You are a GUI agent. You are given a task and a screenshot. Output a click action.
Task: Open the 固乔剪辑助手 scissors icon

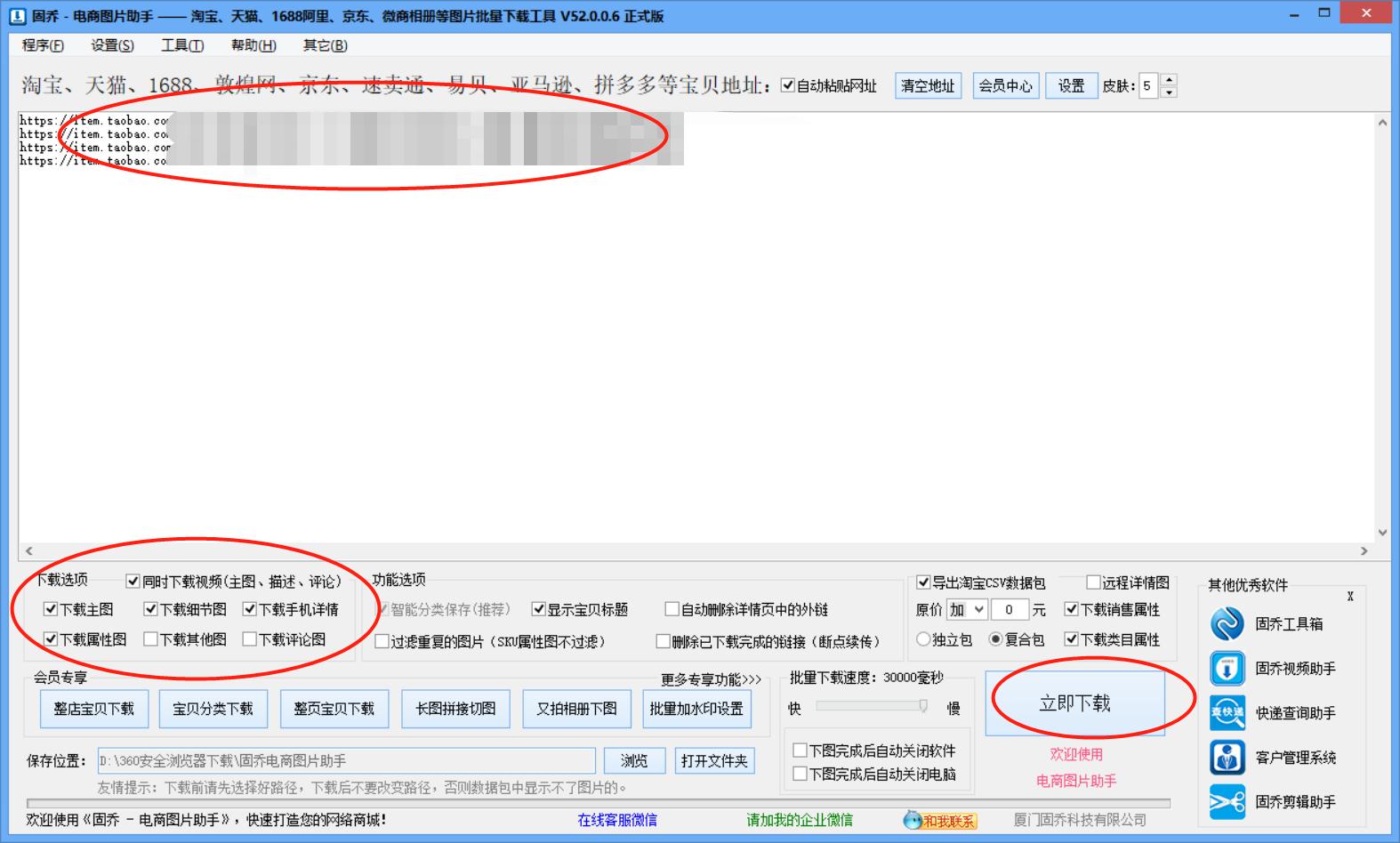1227,801
